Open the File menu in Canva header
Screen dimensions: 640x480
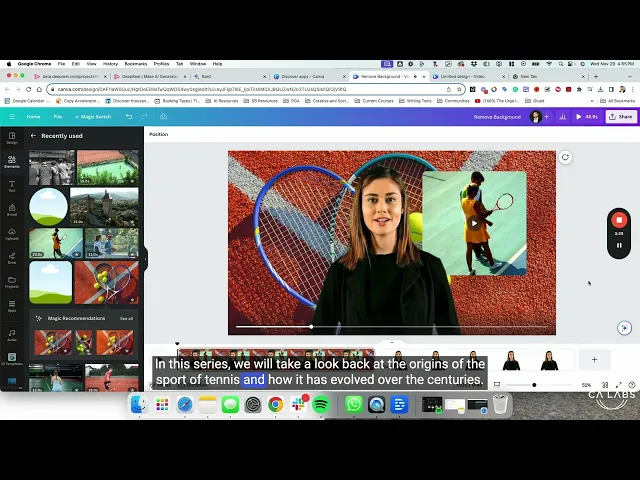tap(58, 117)
